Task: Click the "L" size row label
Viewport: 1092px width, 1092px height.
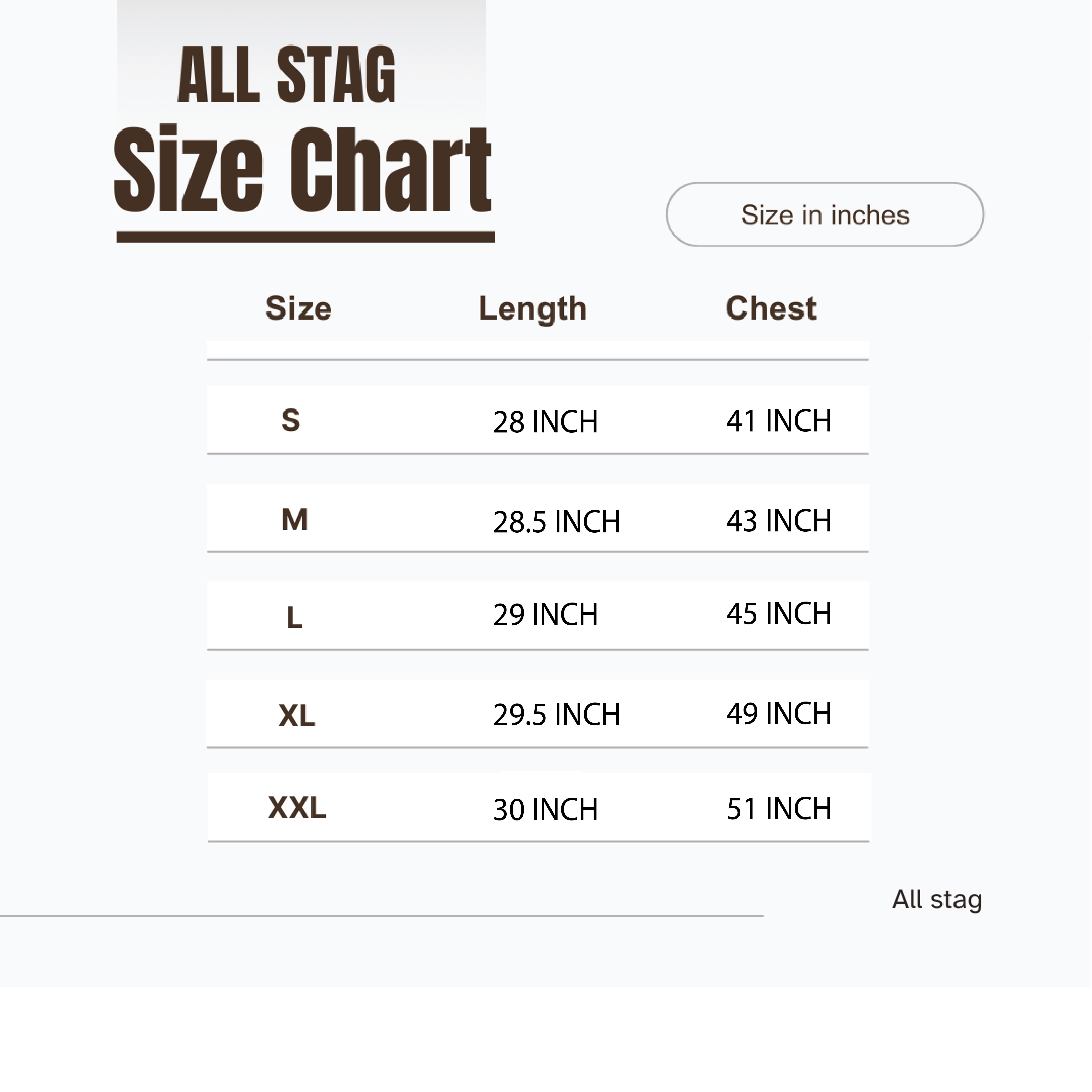Action: pos(295,617)
